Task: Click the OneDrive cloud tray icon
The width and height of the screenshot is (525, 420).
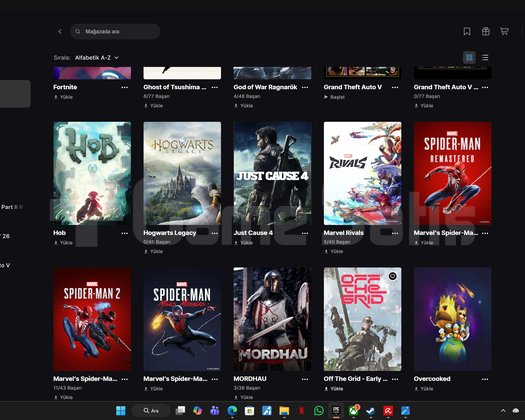Action: [x=516, y=411]
